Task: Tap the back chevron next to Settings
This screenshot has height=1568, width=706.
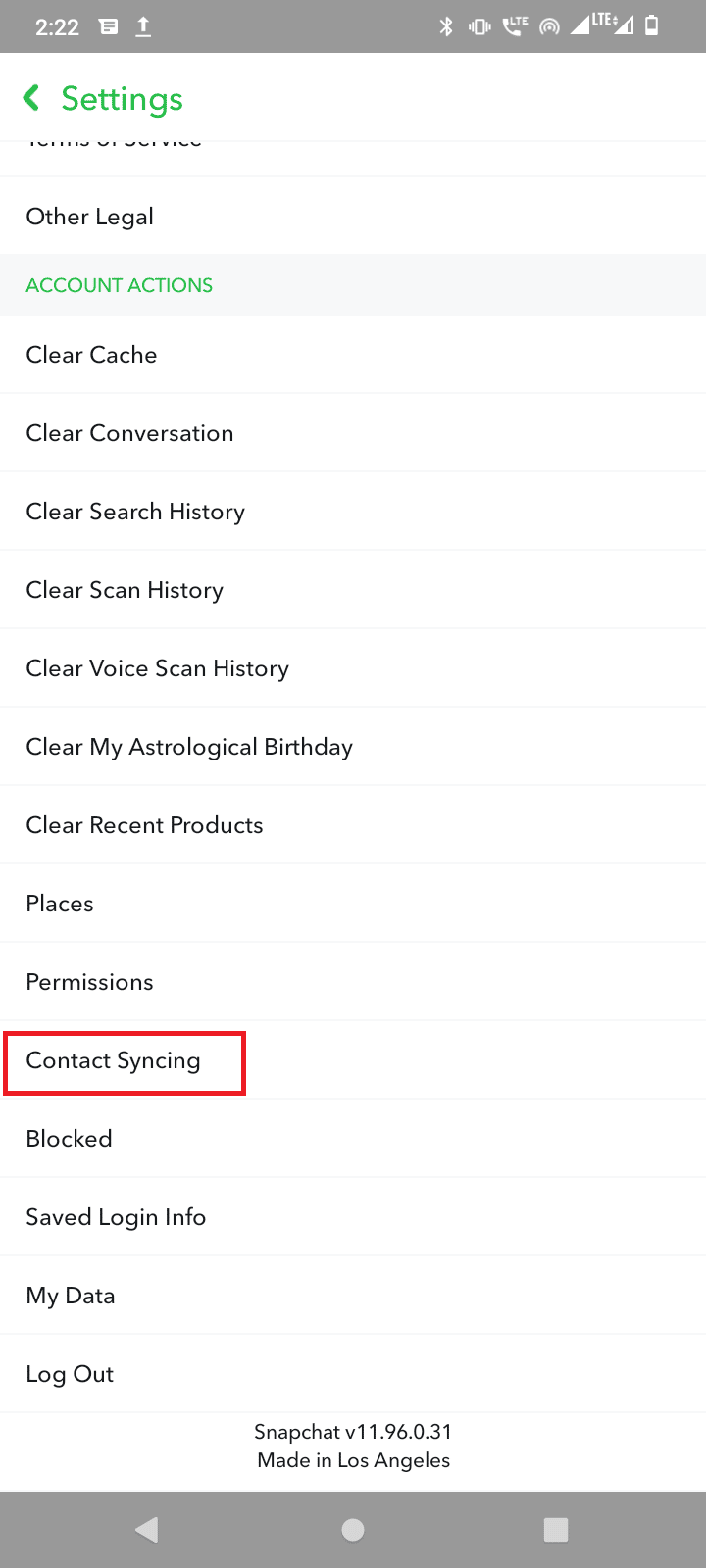Action: 30,98
